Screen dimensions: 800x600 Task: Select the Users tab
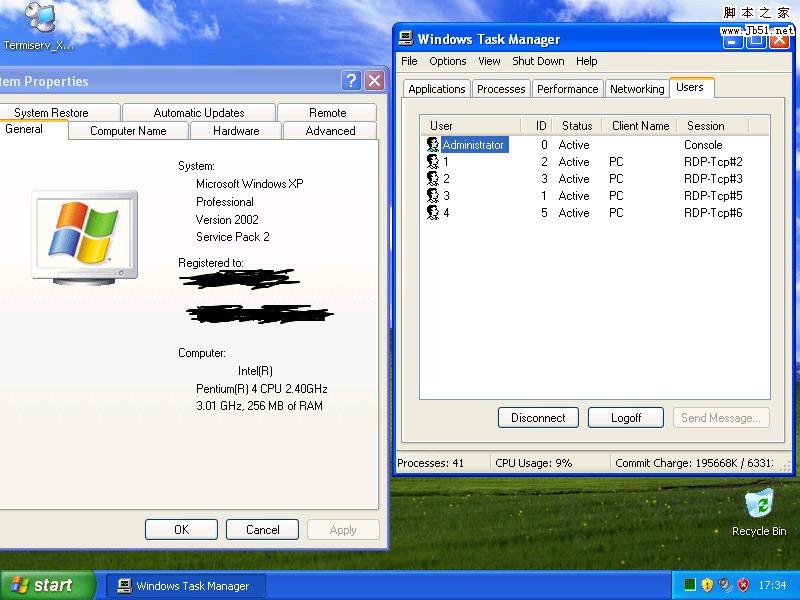690,87
